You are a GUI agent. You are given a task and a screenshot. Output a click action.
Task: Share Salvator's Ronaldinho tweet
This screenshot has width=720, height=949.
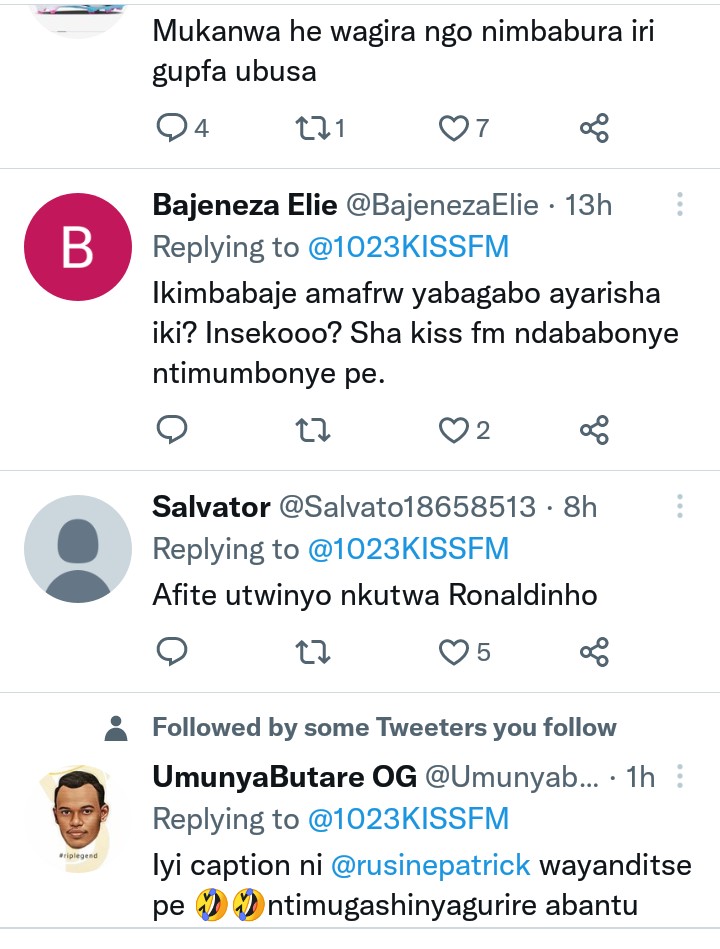point(594,652)
